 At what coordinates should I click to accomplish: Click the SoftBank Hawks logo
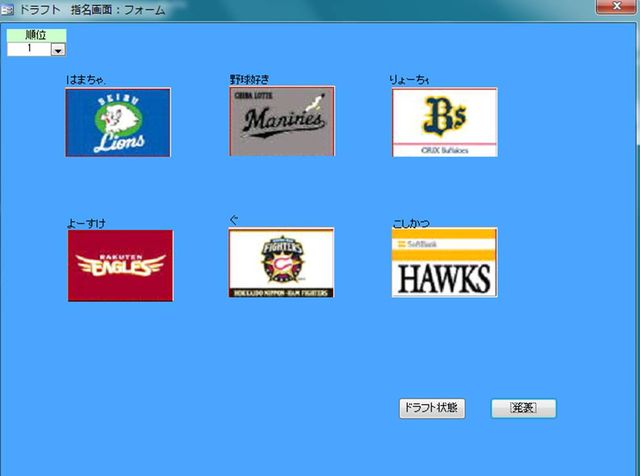click(x=444, y=263)
